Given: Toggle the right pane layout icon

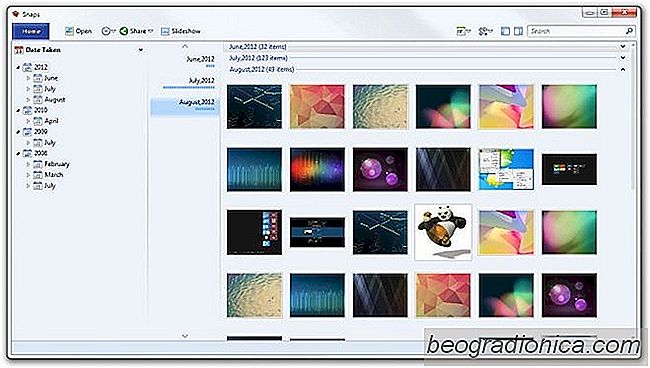Looking at the screenshot, I should [x=518, y=31].
